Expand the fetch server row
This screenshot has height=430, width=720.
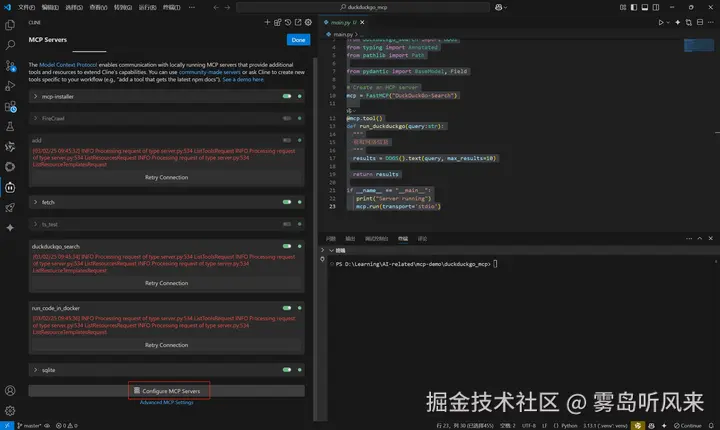click(x=35, y=202)
